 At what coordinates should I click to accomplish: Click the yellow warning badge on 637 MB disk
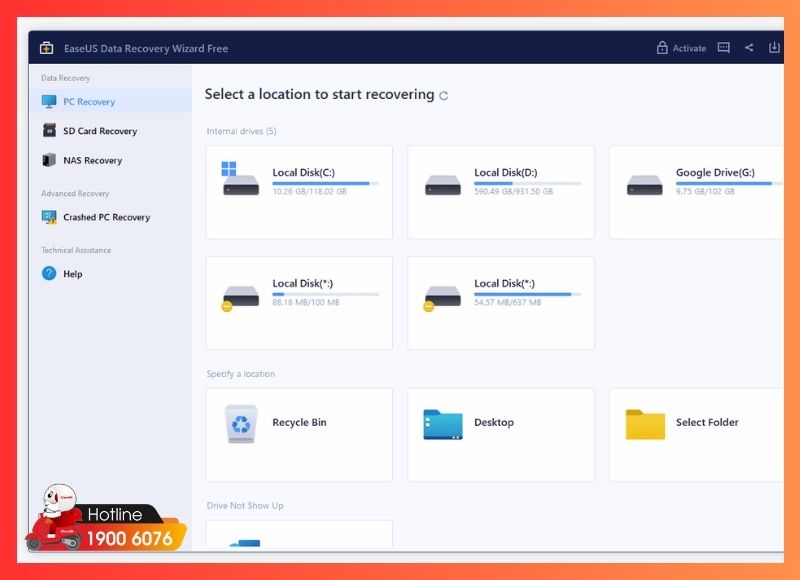[429, 306]
